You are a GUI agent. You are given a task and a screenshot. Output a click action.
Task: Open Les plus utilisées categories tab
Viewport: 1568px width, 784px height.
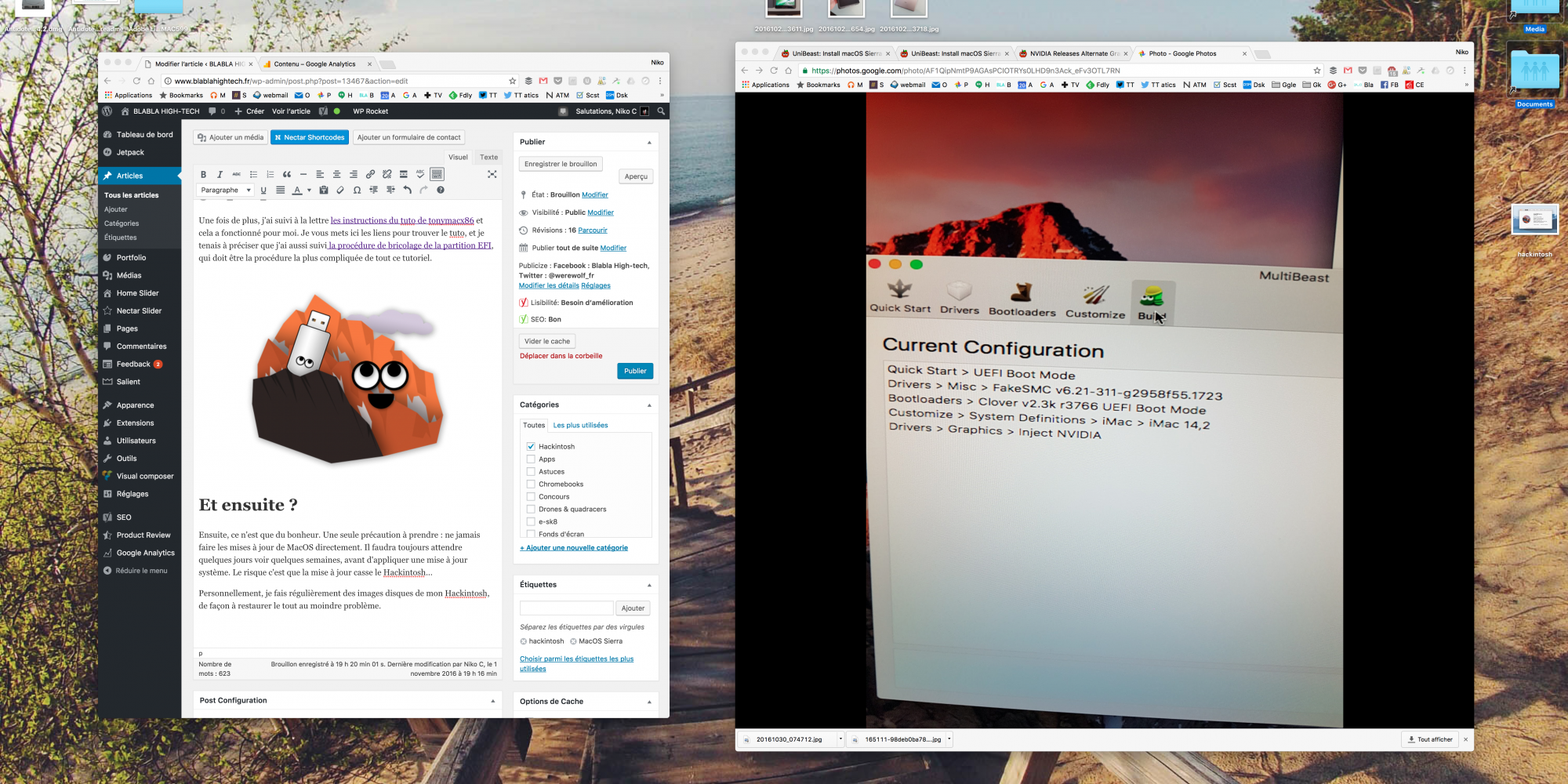point(580,425)
